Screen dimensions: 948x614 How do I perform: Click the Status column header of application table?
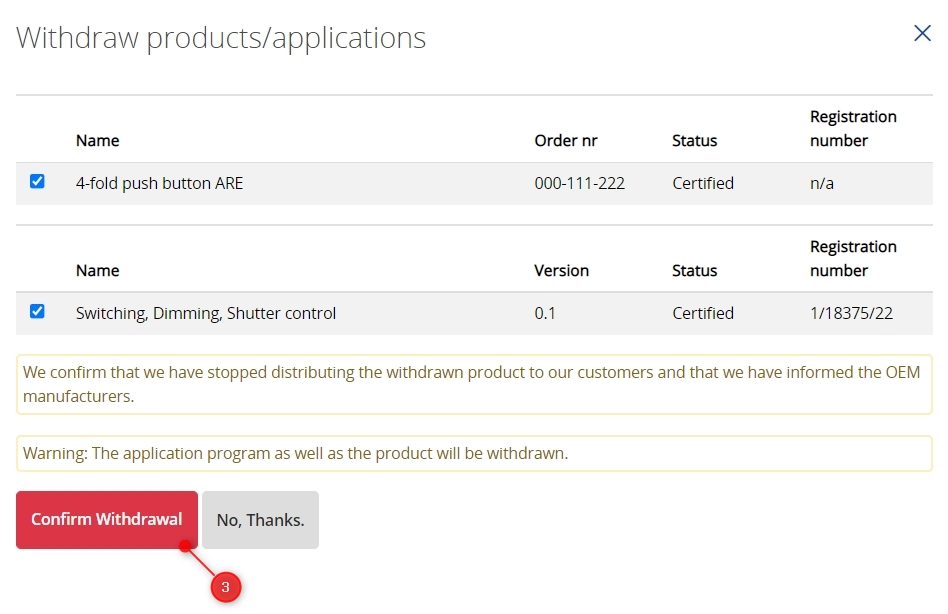(x=694, y=270)
